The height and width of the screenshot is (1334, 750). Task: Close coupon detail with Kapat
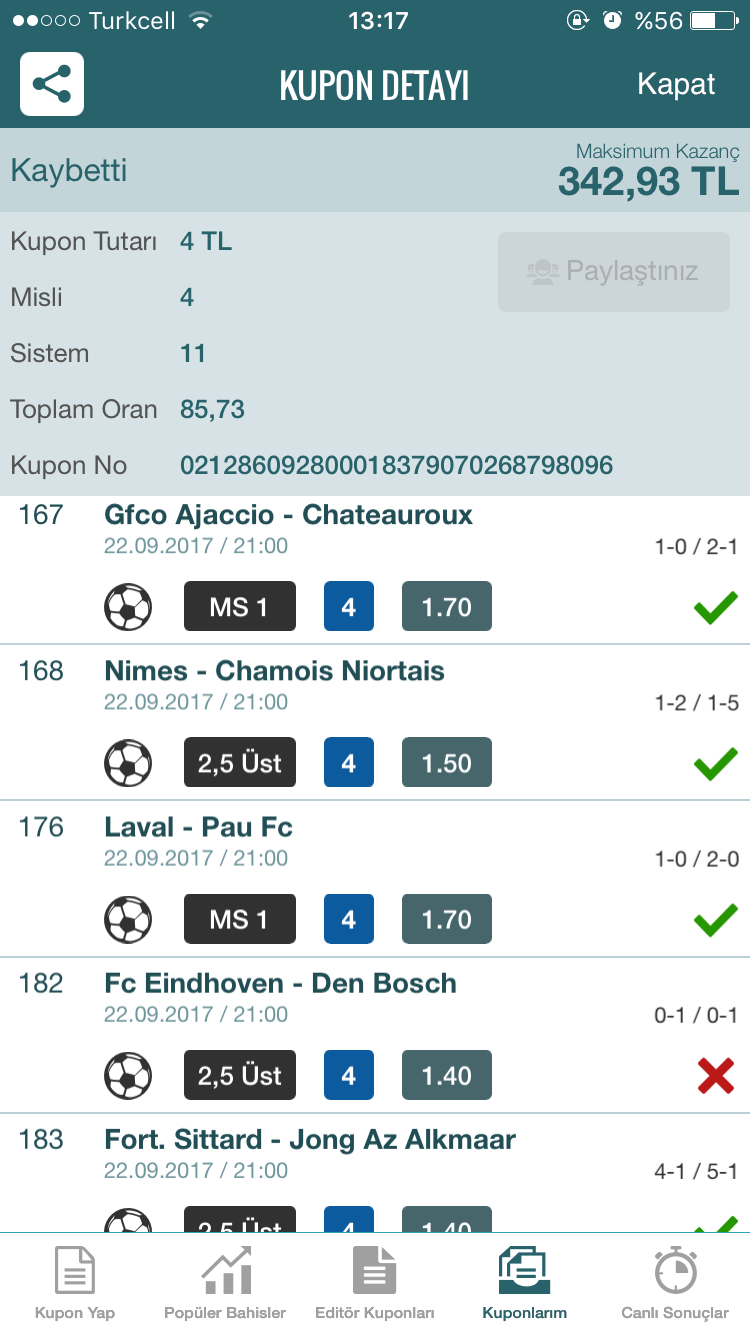[676, 84]
